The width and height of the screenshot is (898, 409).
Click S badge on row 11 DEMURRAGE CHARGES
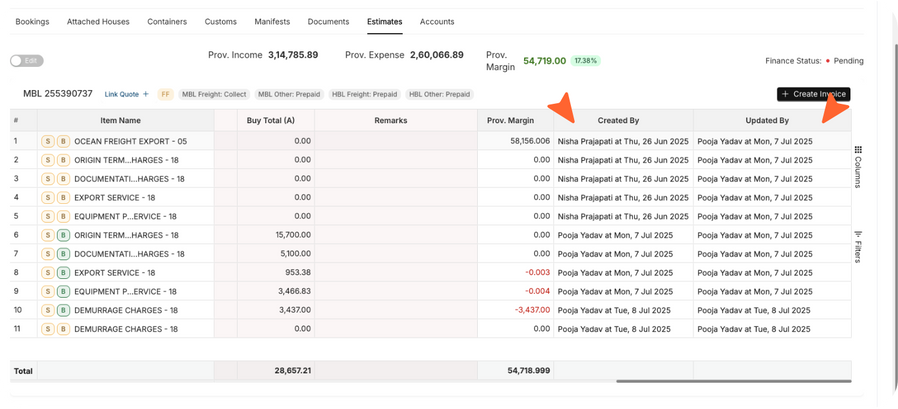(48, 329)
